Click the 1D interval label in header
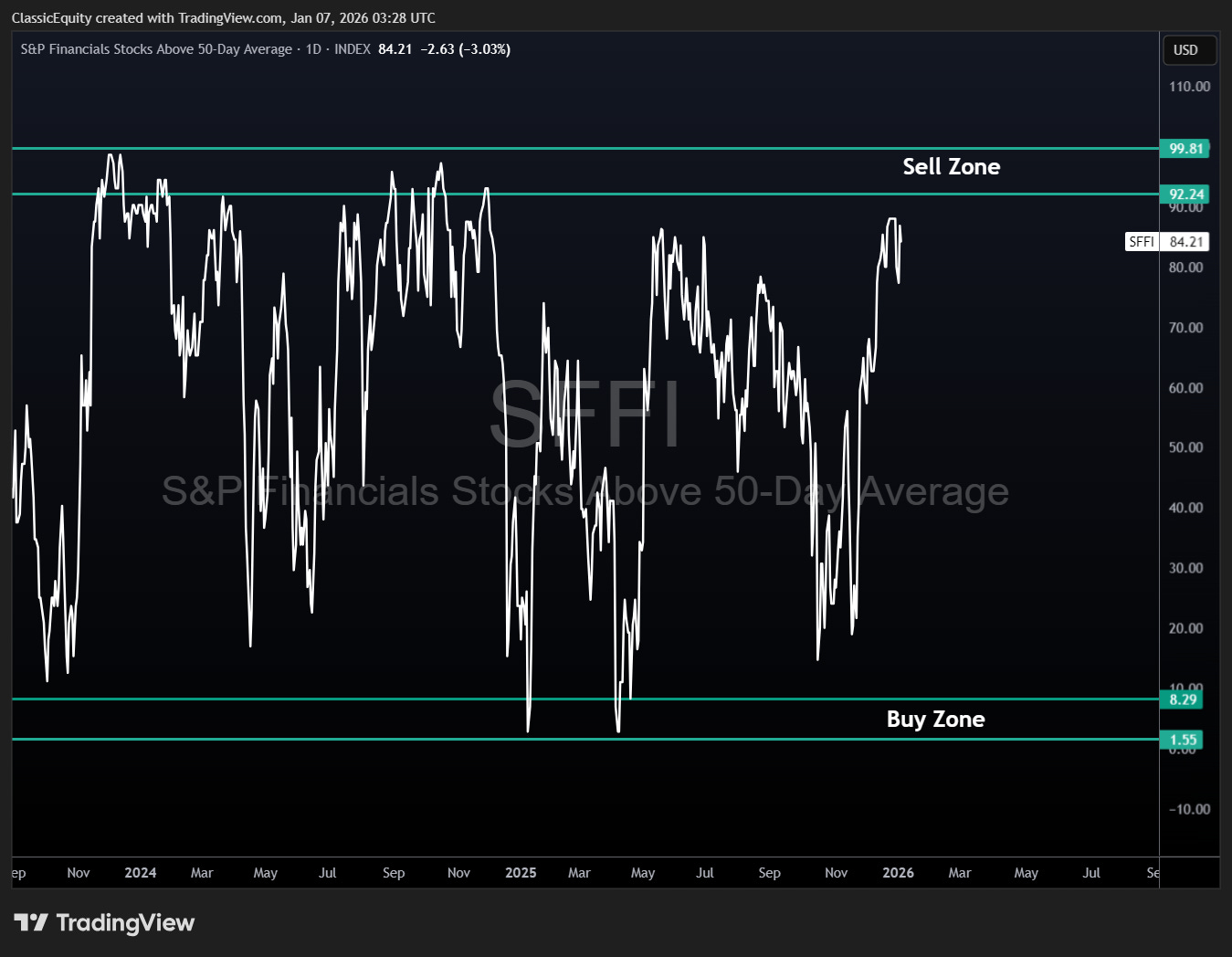1232x957 pixels. [313, 49]
